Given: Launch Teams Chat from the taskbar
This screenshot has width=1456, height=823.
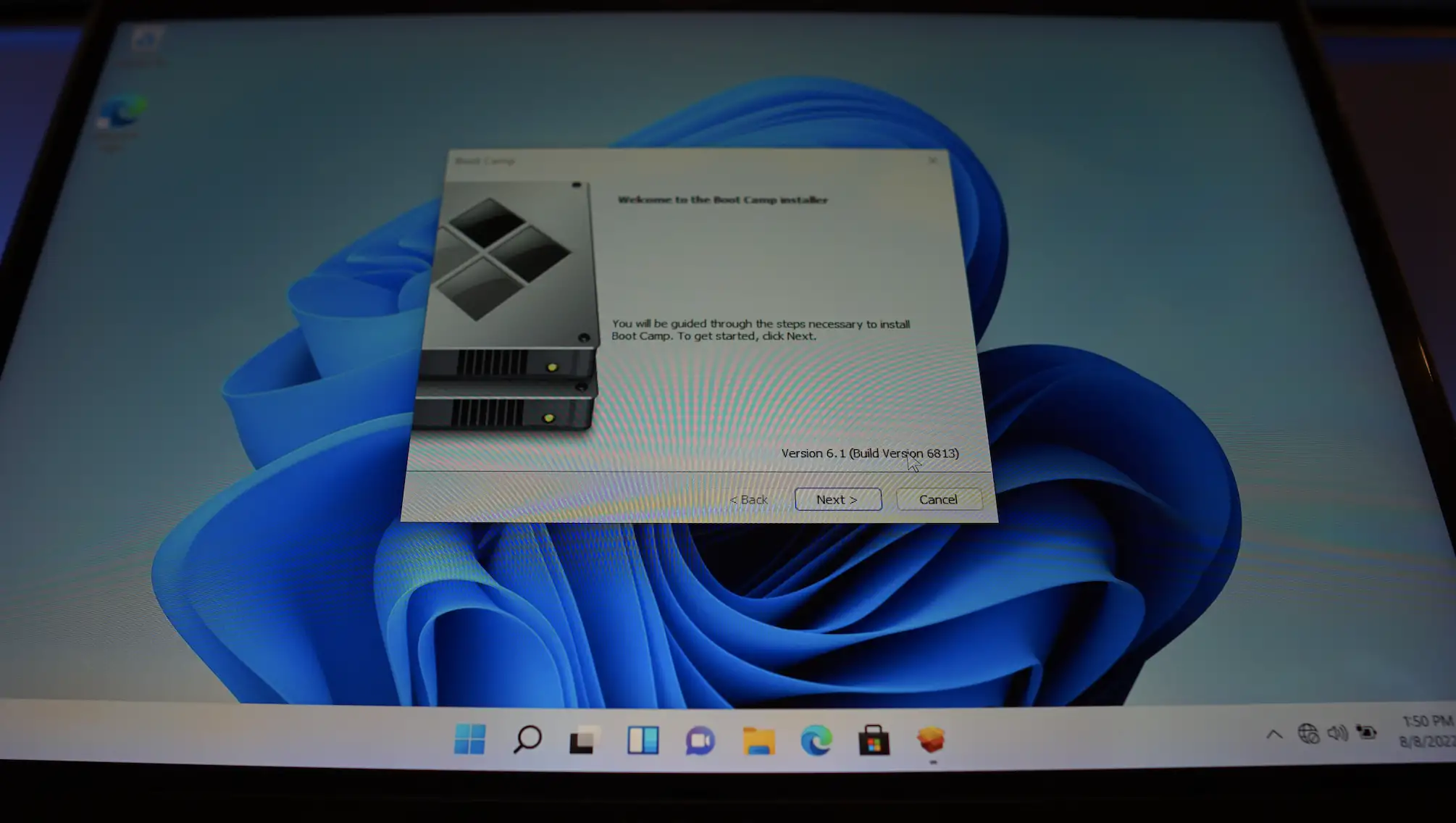Looking at the screenshot, I should point(700,740).
